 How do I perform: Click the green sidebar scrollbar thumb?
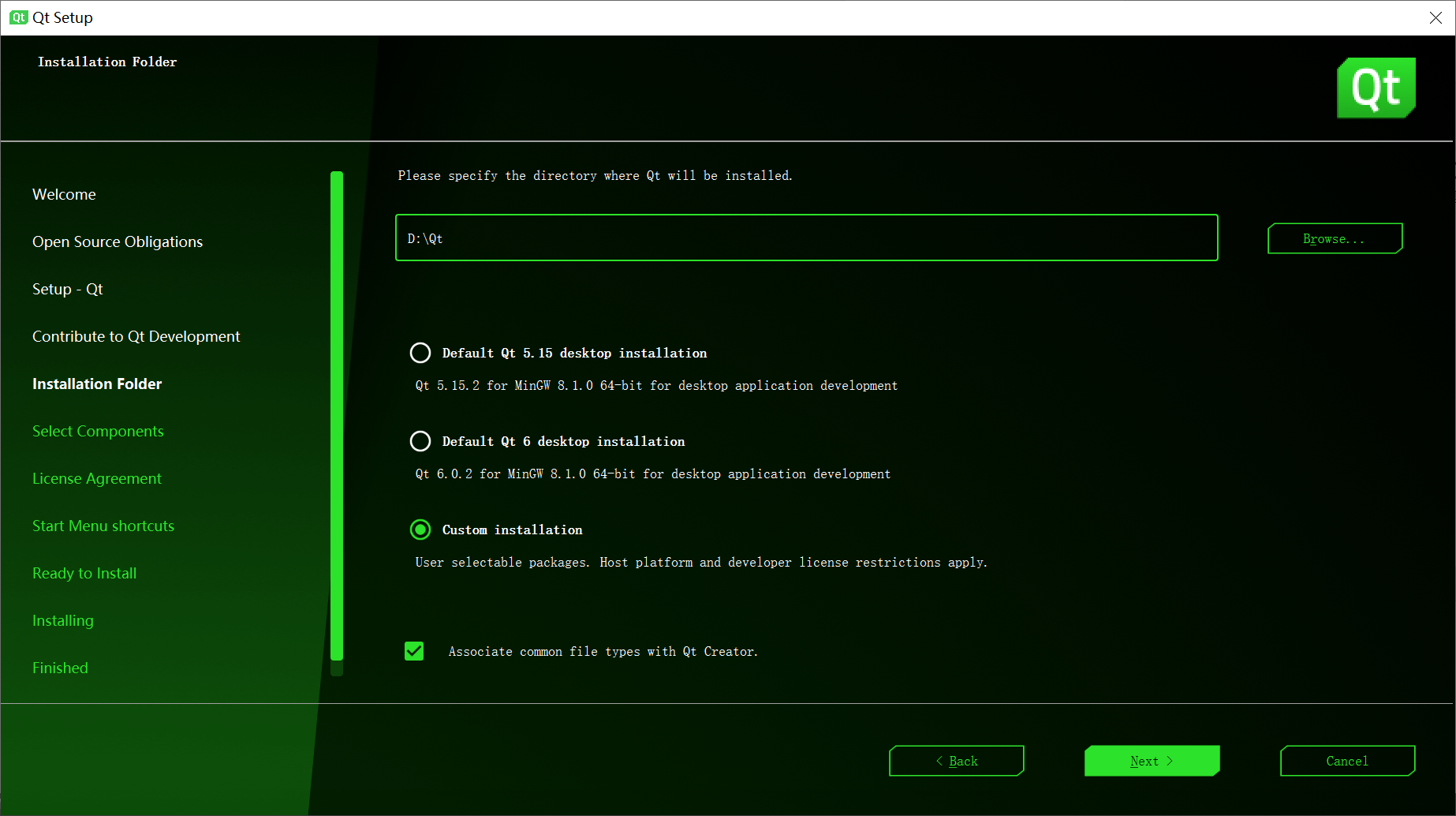pyautogui.click(x=337, y=416)
